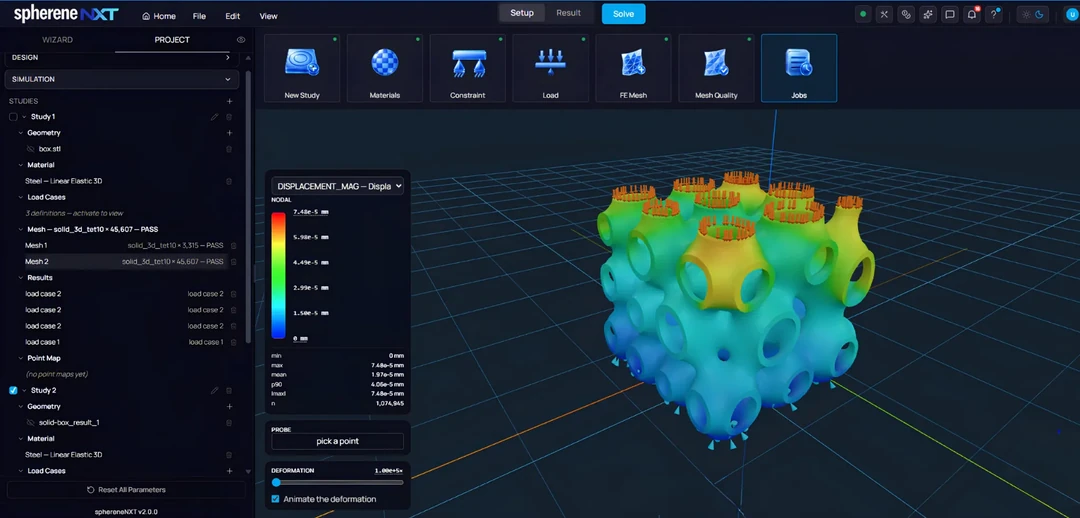Screen dimensions: 1080x518
Task: Rename Study 1 with the pencil icon
Action: 214,117
